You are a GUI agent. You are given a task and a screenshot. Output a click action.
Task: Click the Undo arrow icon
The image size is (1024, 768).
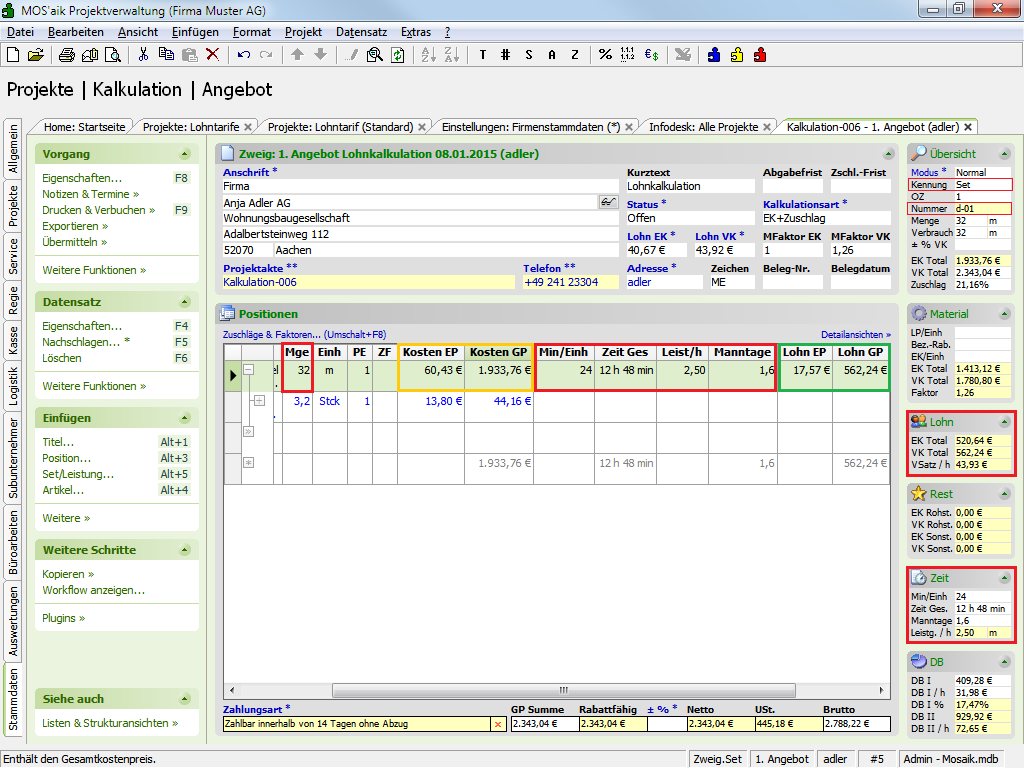[243, 55]
